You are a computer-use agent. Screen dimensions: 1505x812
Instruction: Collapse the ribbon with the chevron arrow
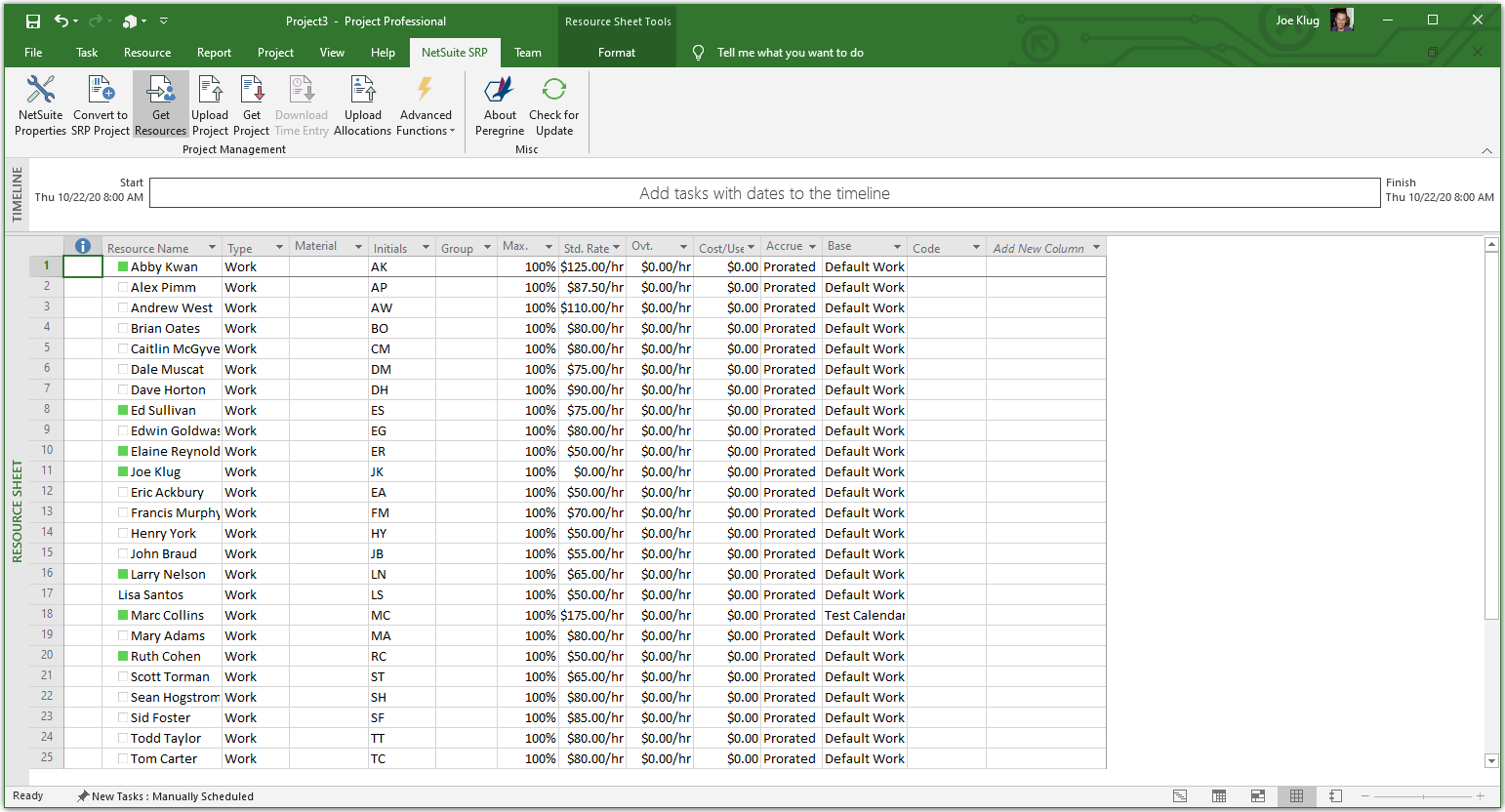1486,150
